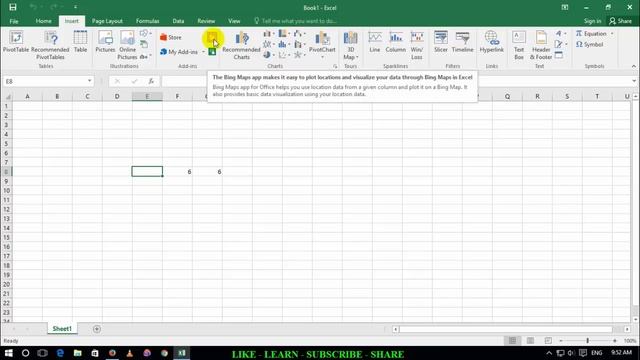
Task: Zoom in with the plus button
Action: (615, 340)
